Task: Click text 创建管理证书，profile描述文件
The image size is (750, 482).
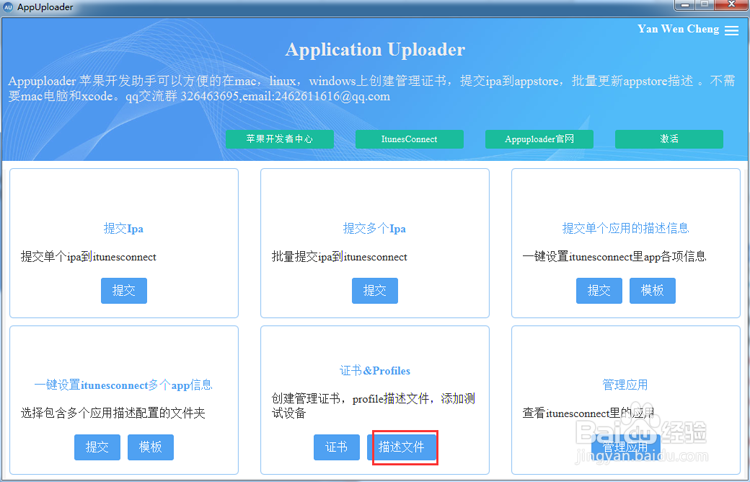Action: pyautogui.click(x=351, y=398)
